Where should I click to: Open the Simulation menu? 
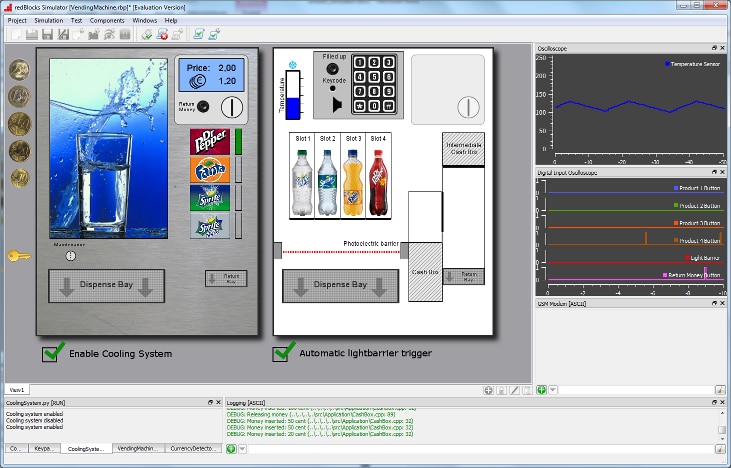click(48, 20)
